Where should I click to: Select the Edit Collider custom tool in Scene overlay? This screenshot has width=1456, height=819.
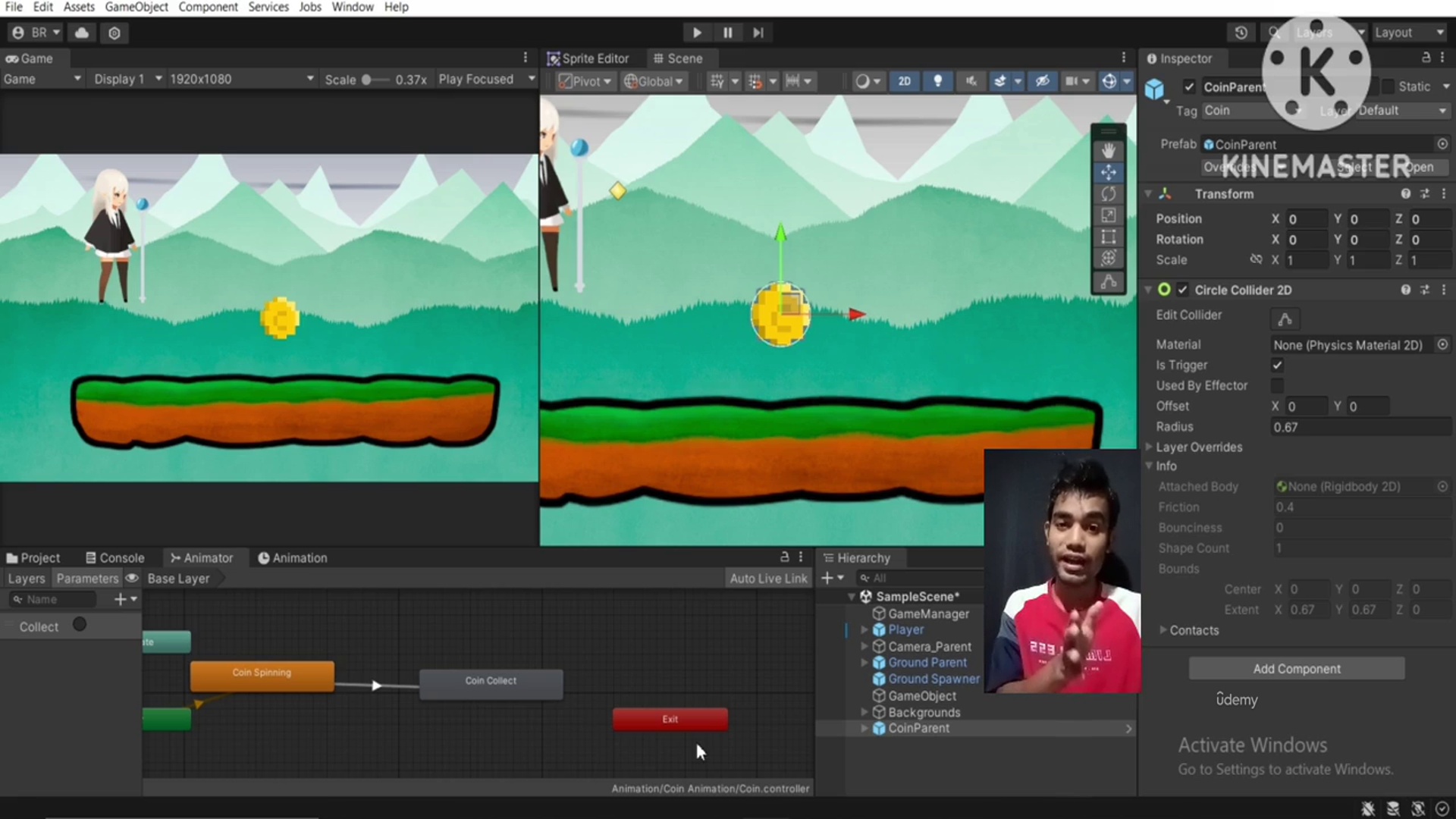tap(1108, 282)
